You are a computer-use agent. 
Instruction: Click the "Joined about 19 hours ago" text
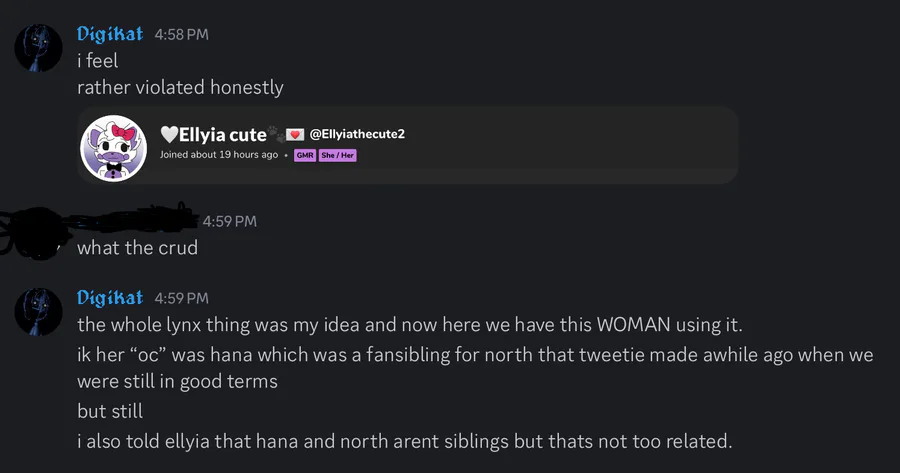[x=219, y=155]
